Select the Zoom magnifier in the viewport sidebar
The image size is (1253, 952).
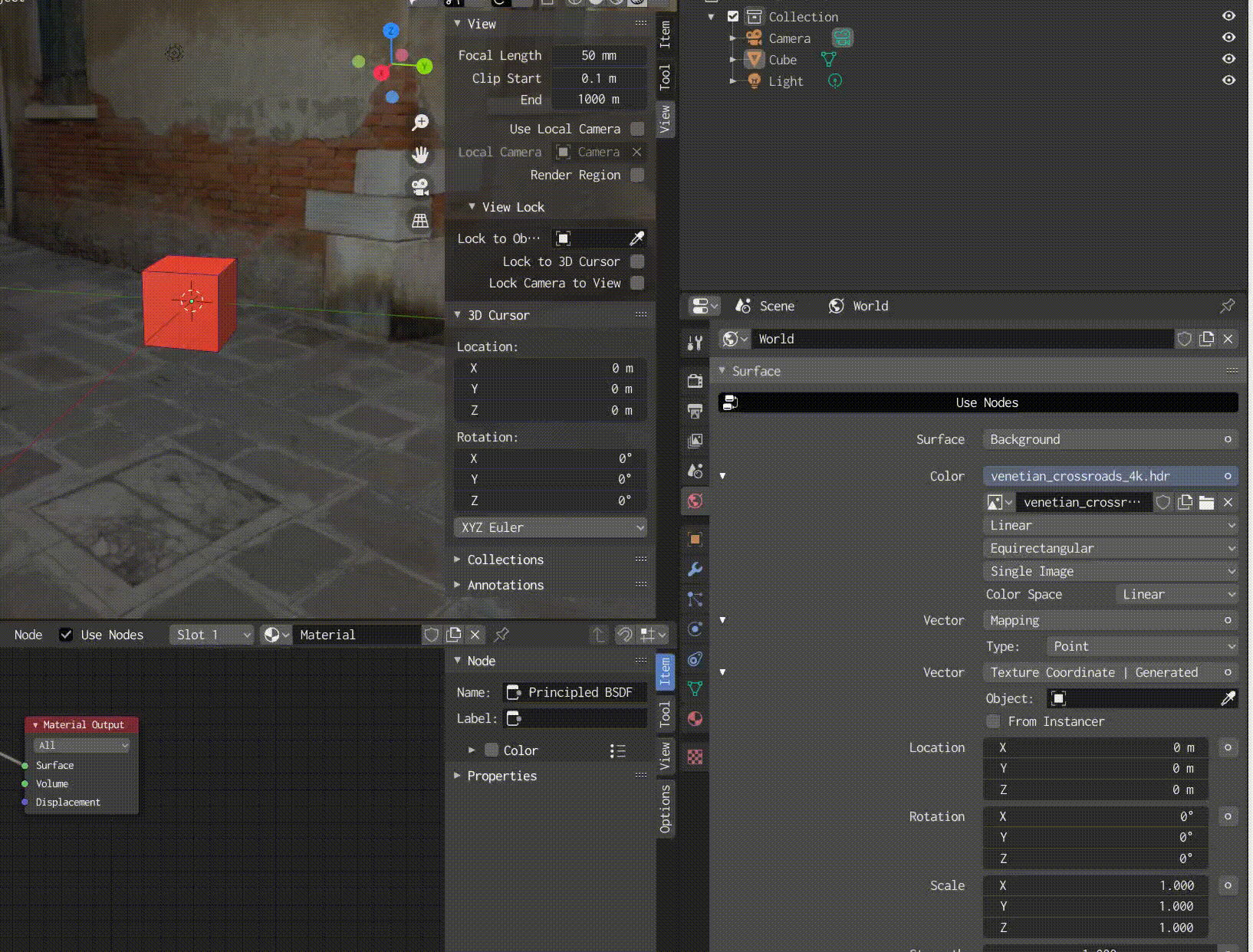click(419, 122)
